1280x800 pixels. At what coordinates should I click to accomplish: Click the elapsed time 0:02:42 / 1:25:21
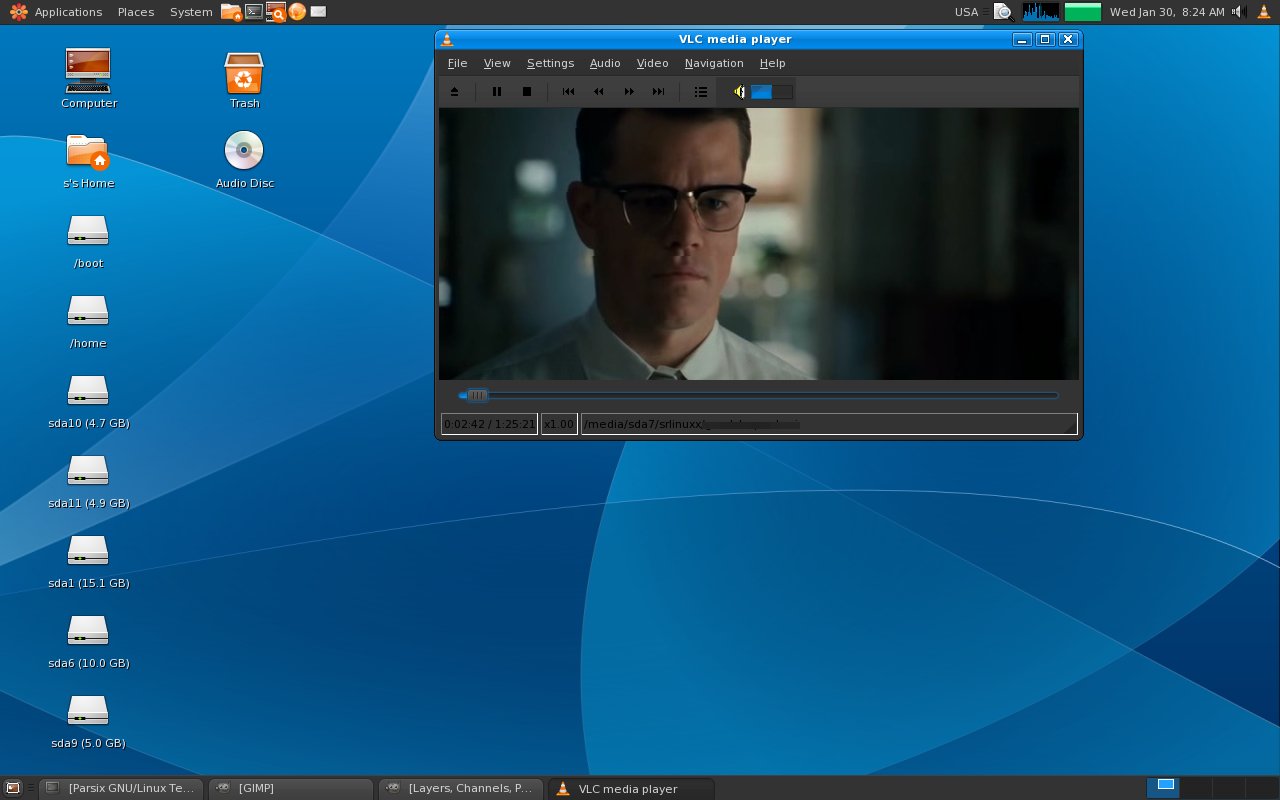489,424
